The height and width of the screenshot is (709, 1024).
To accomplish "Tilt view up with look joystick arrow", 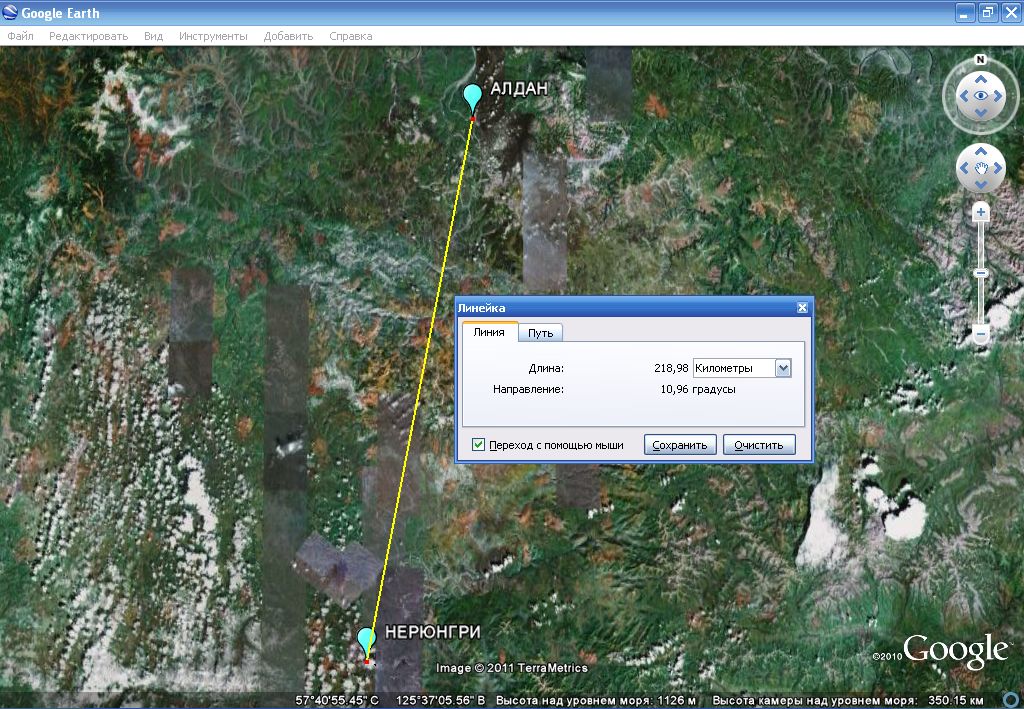I will tap(981, 78).
